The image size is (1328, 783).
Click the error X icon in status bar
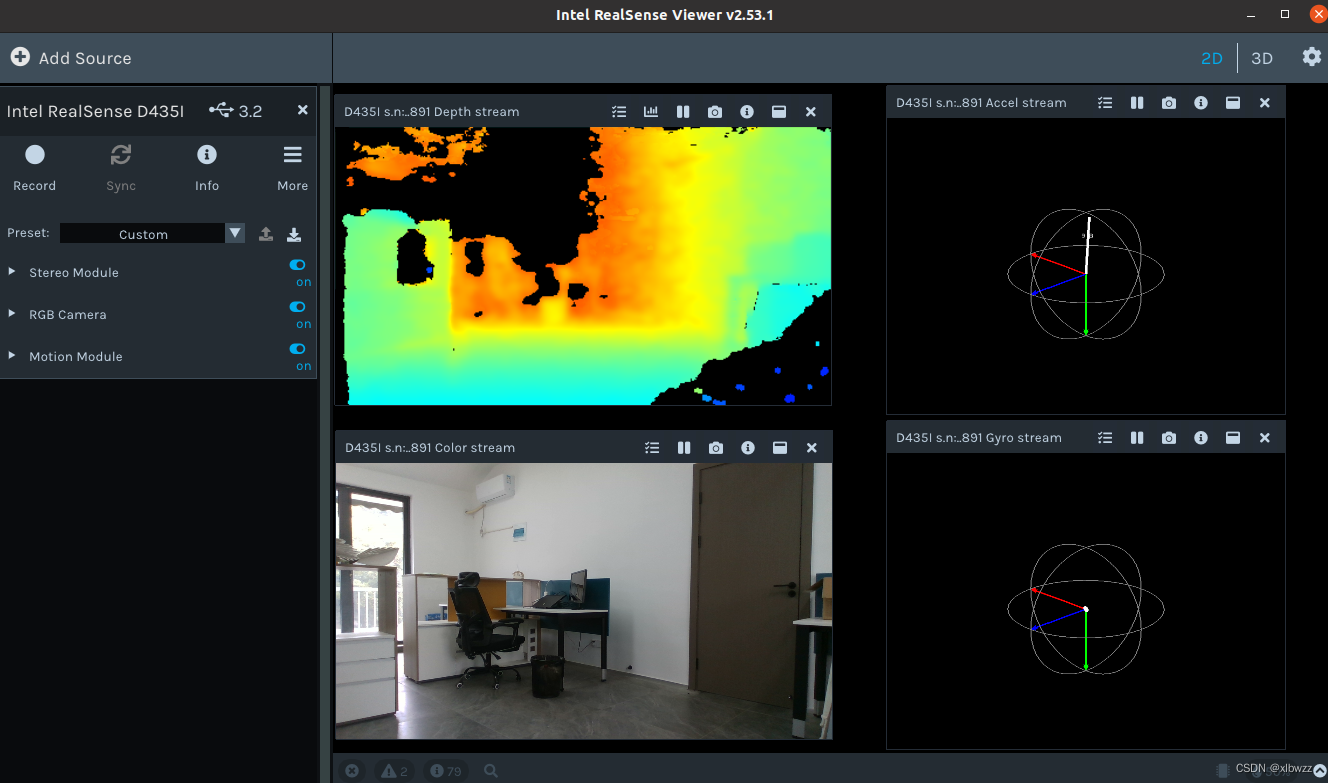(352, 771)
